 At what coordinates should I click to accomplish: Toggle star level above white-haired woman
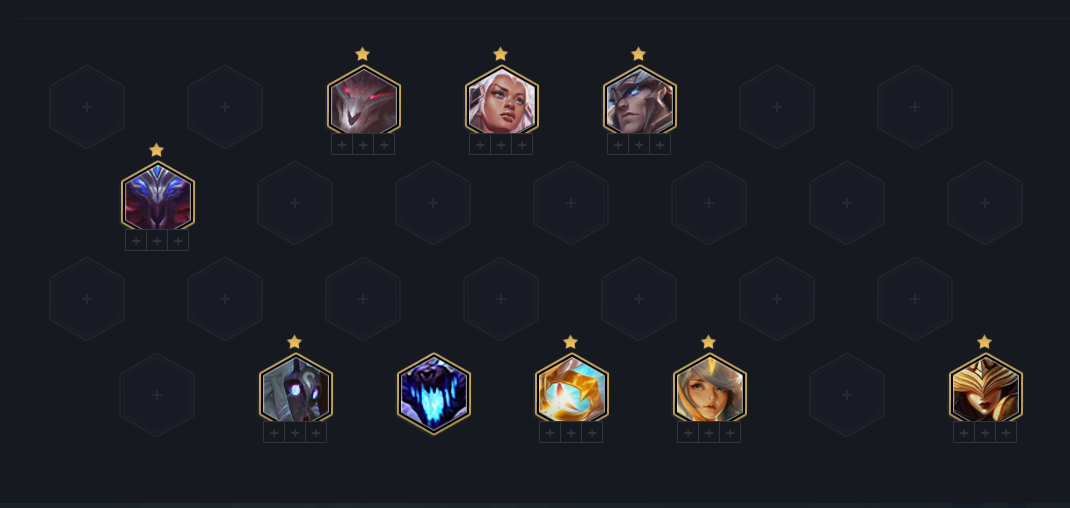coord(500,54)
